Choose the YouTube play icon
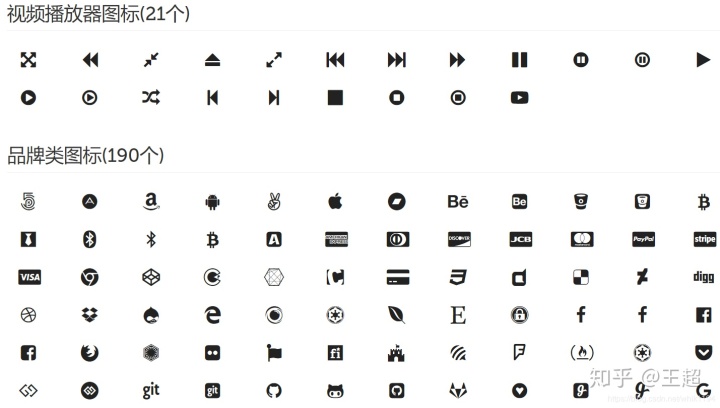The image size is (720, 408). (x=519, y=97)
